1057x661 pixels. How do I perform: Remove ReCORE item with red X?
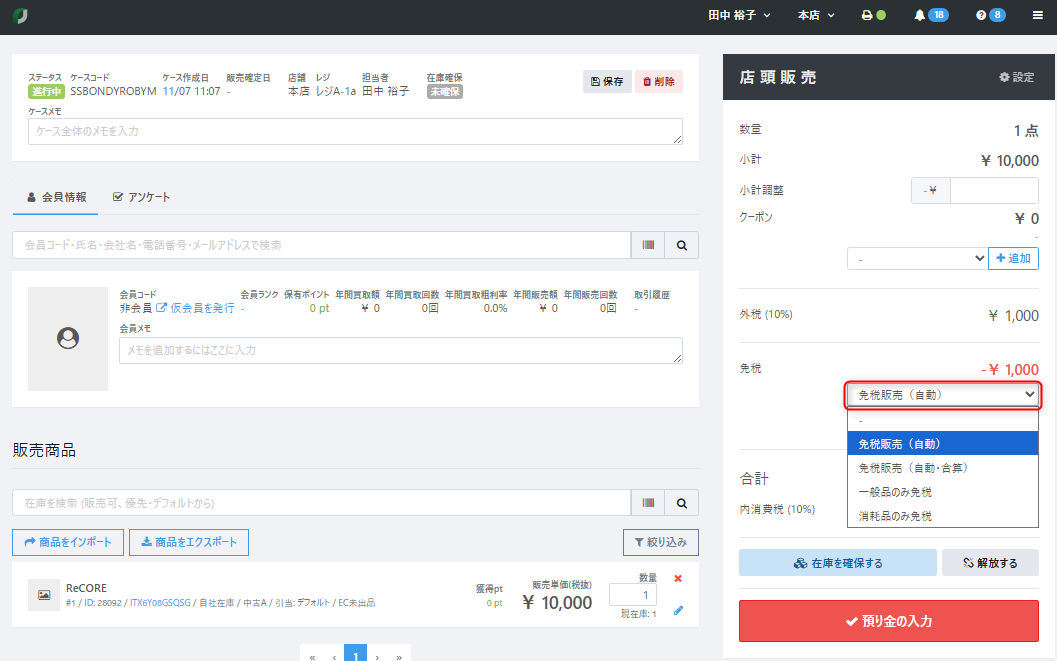click(678, 578)
